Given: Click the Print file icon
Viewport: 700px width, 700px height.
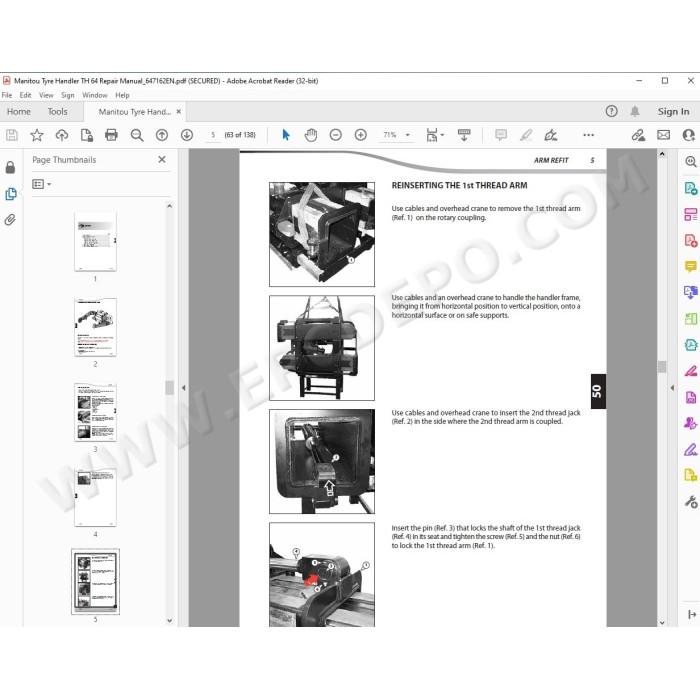Looking at the screenshot, I should [111, 135].
